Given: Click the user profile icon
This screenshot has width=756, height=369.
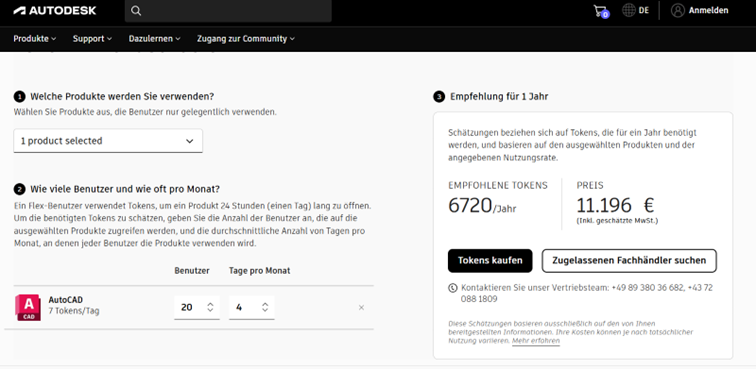Looking at the screenshot, I should point(677,10).
